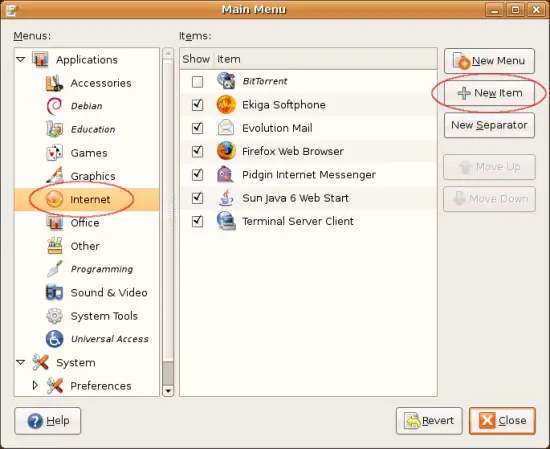
Task: Click the Move Down button
Action: click(489, 199)
